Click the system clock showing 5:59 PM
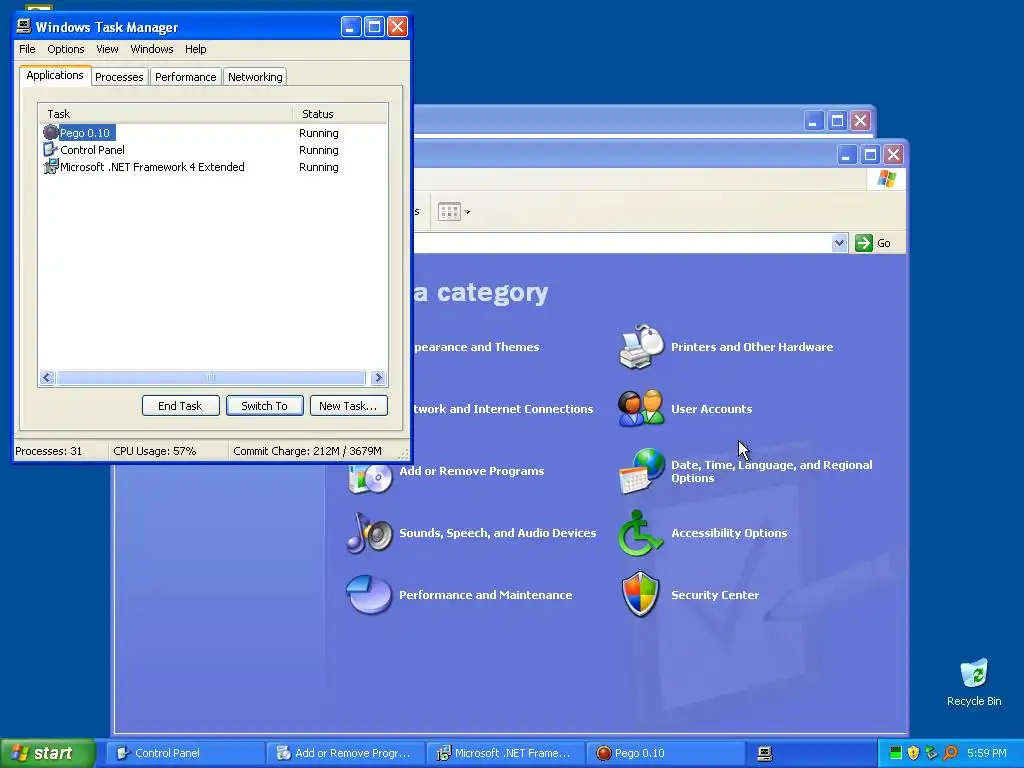The width and height of the screenshot is (1024, 768). click(987, 753)
